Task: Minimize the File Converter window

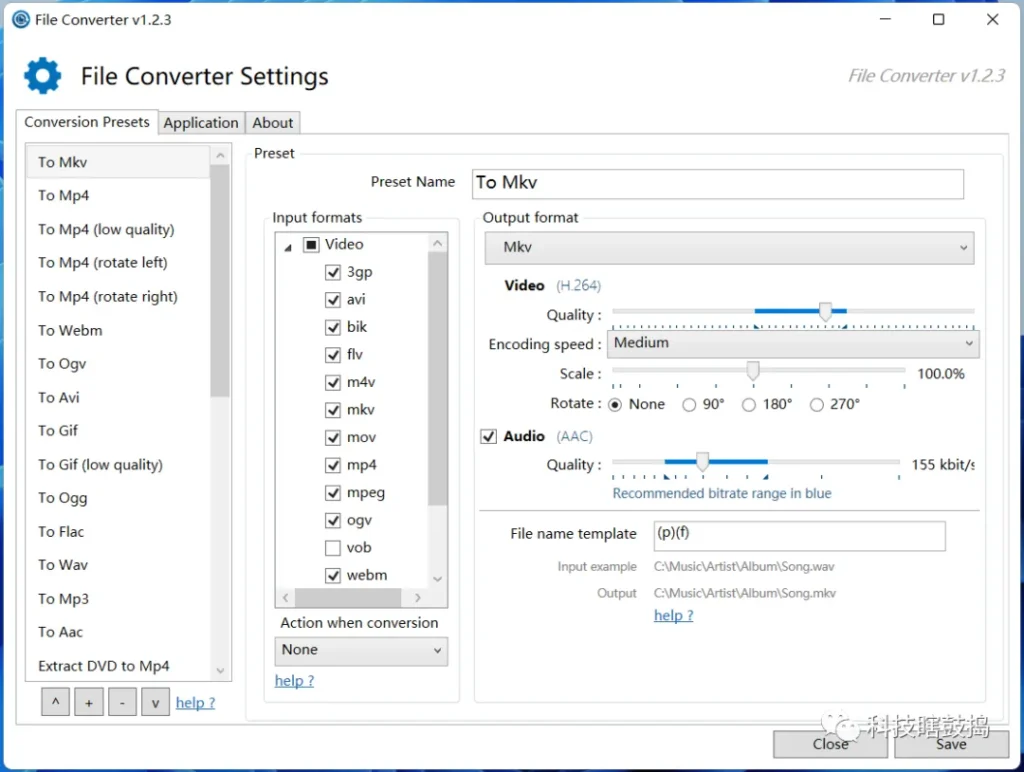Action: click(886, 20)
